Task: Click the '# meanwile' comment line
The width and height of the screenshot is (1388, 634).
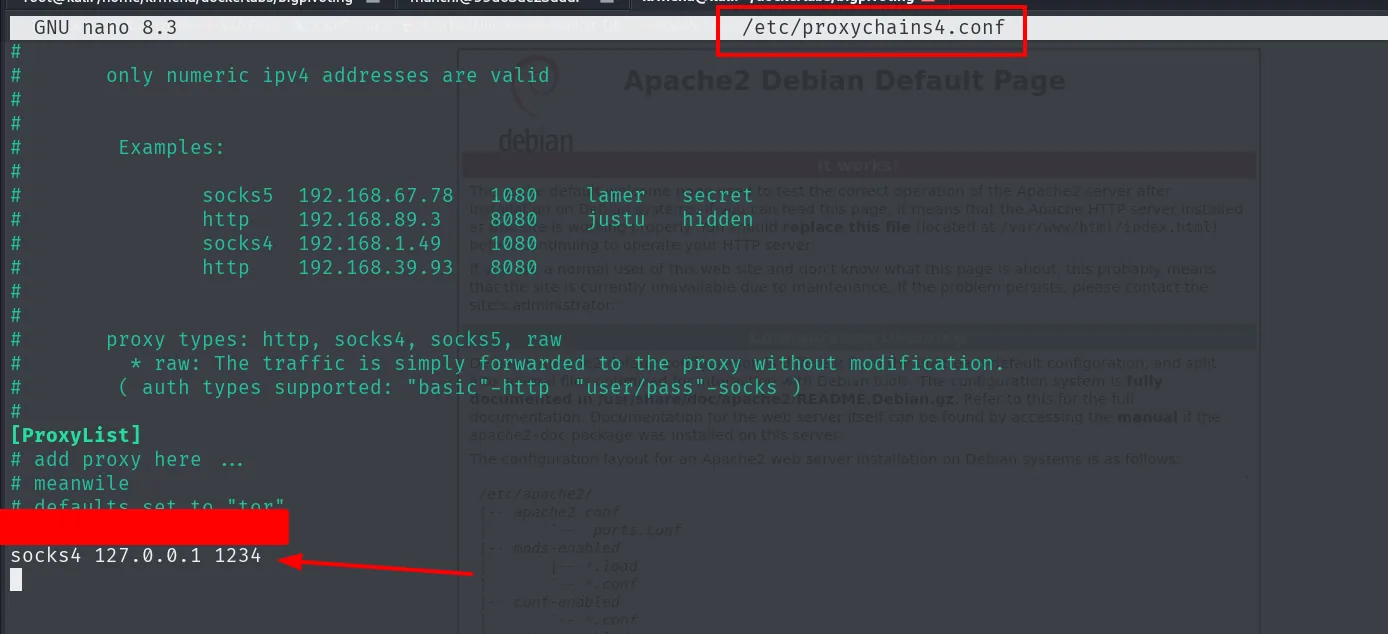Action: pyautogui.click(x=70, y=483)
